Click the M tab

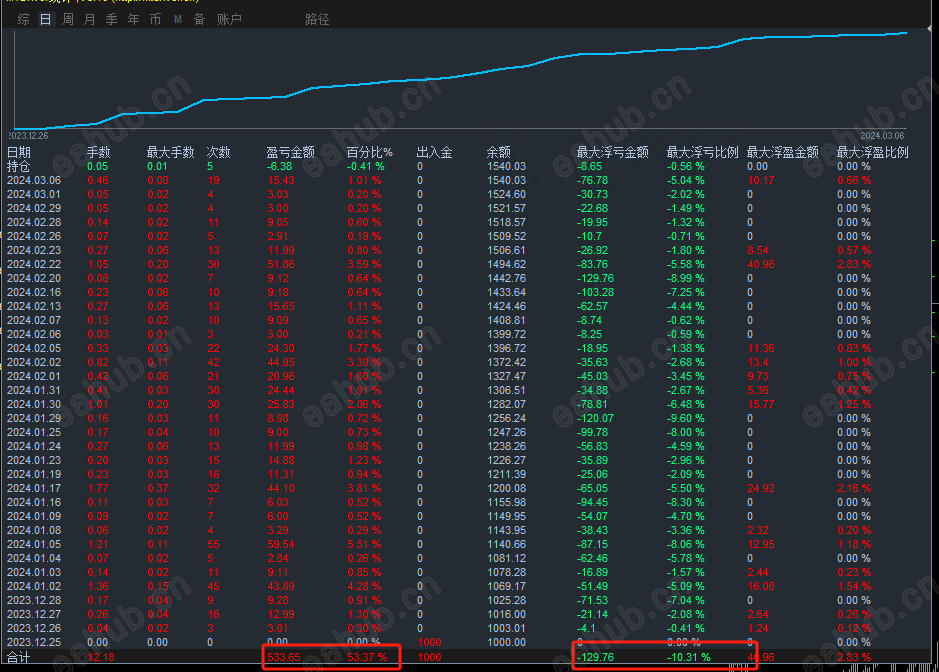pyautogui.click(x=178, y=19)
